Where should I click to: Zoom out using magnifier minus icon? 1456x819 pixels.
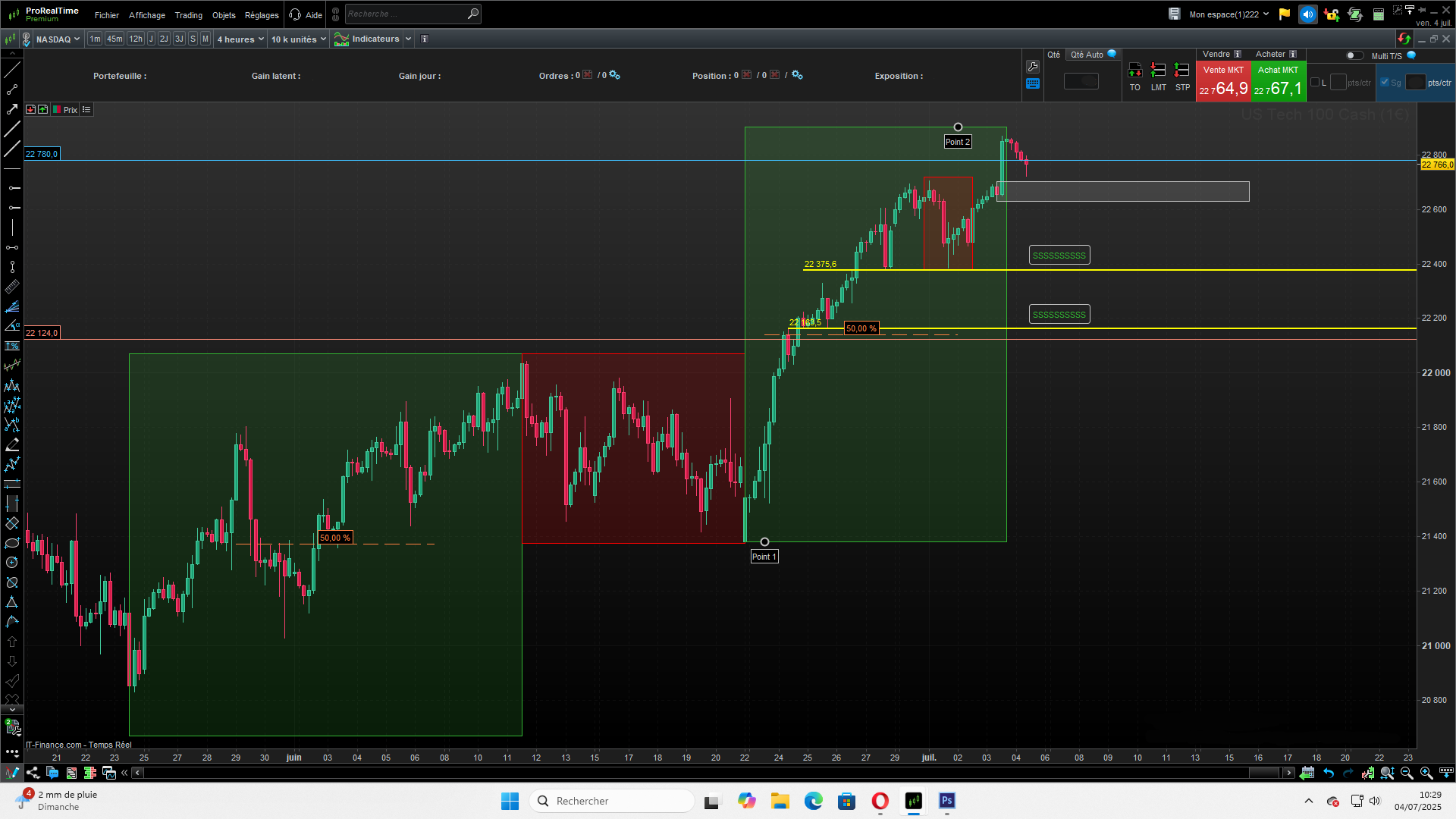click(x=1407, y=773)
